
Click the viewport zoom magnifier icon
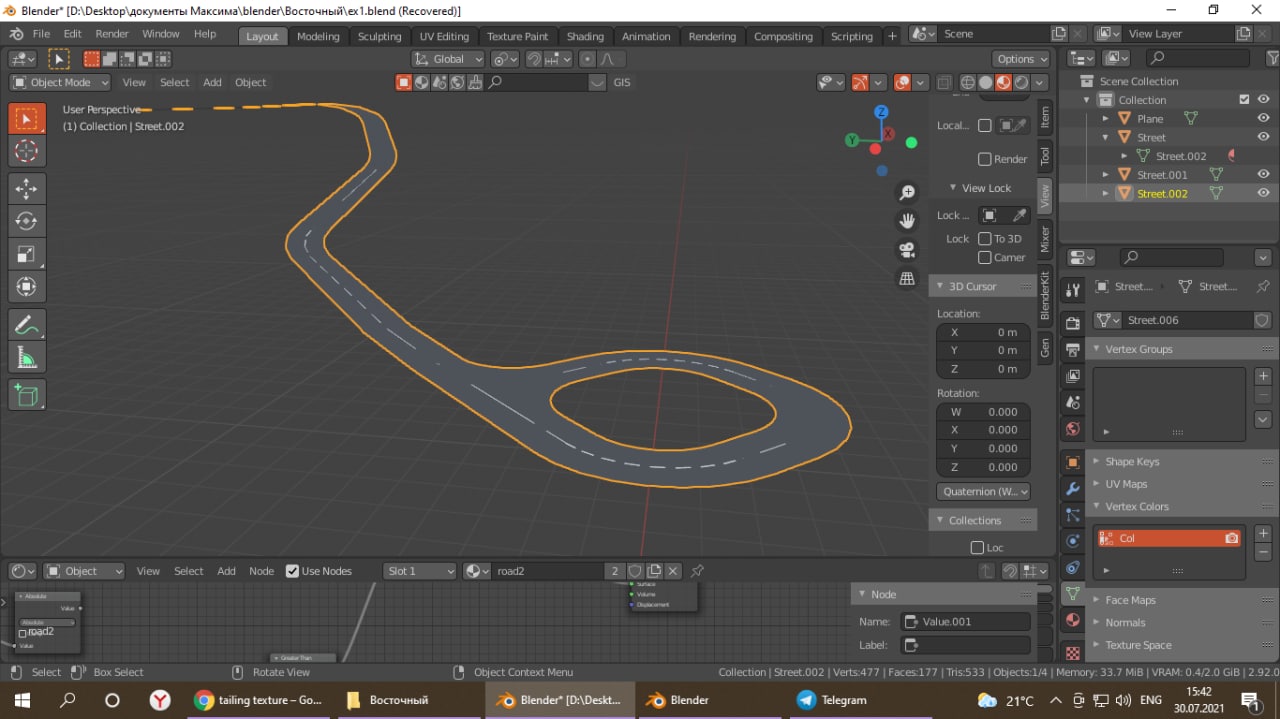(907, 192)
